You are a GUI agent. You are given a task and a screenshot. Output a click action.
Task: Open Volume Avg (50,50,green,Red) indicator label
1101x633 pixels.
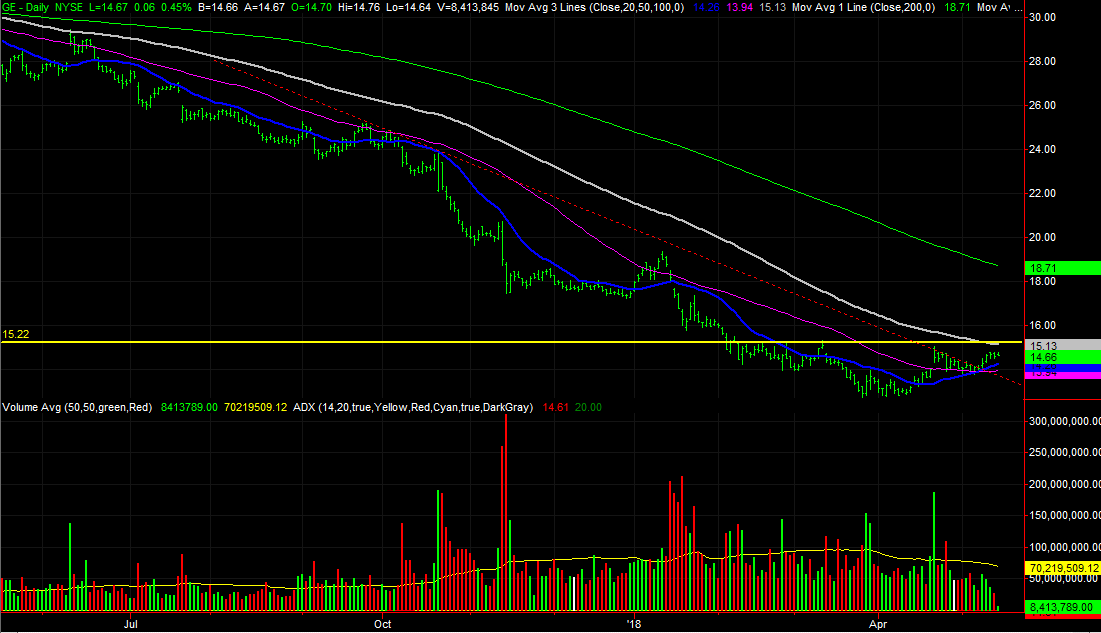pos(77,407)
